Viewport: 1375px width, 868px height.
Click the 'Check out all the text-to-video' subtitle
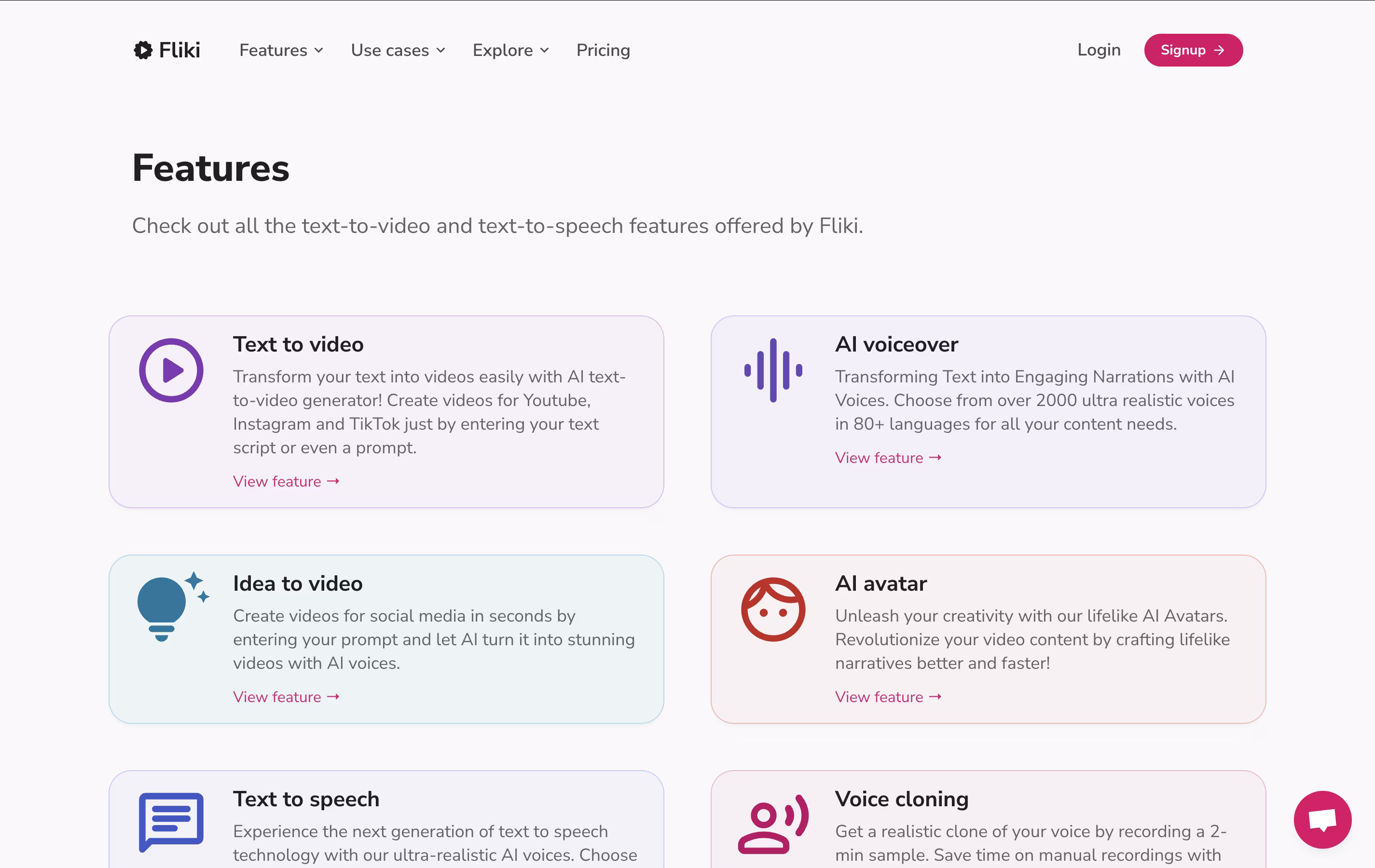(497, 226)
